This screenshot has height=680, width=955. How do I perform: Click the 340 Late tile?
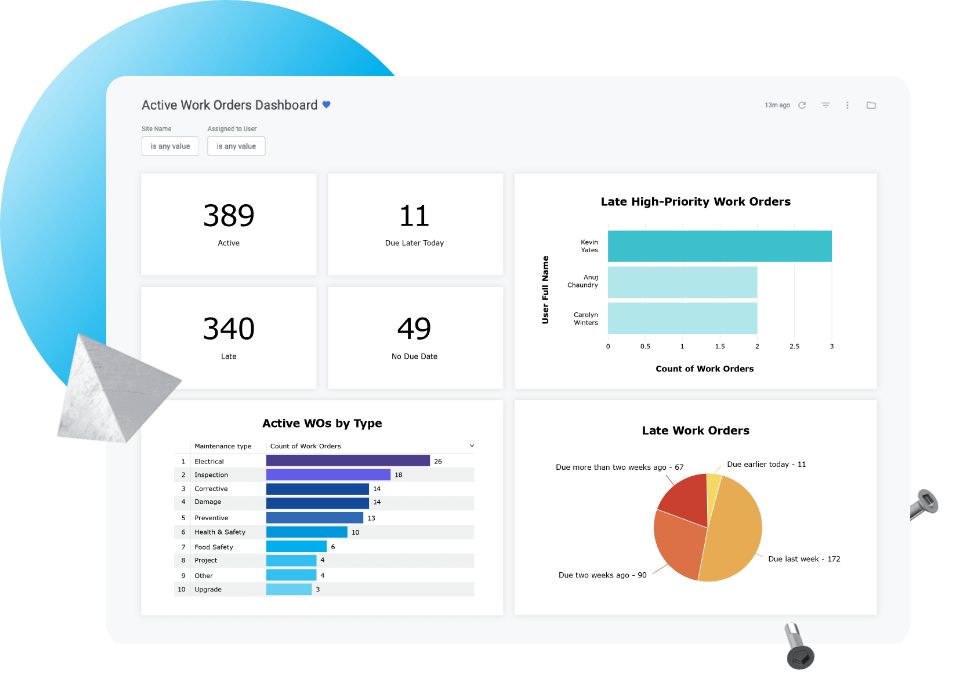[x=228, y=336]
